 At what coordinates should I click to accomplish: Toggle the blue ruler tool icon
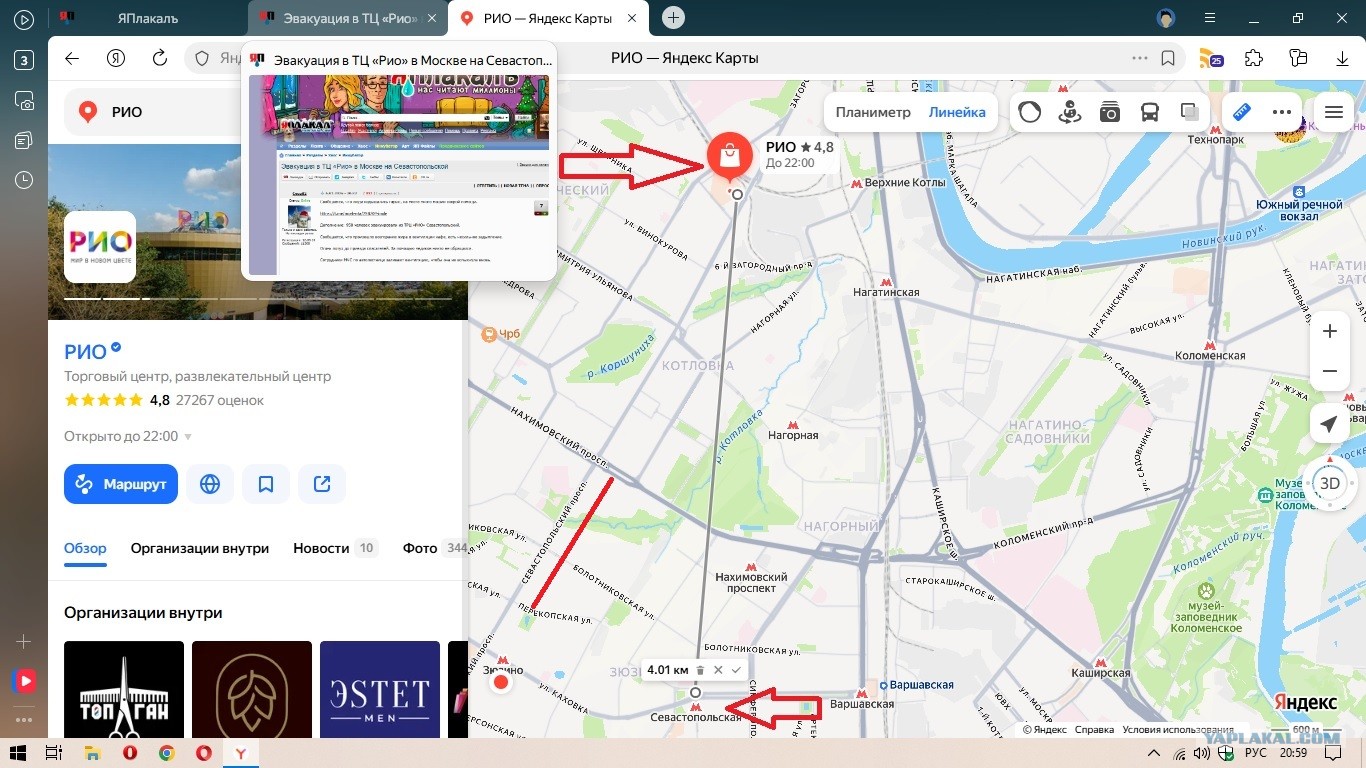1242,112
